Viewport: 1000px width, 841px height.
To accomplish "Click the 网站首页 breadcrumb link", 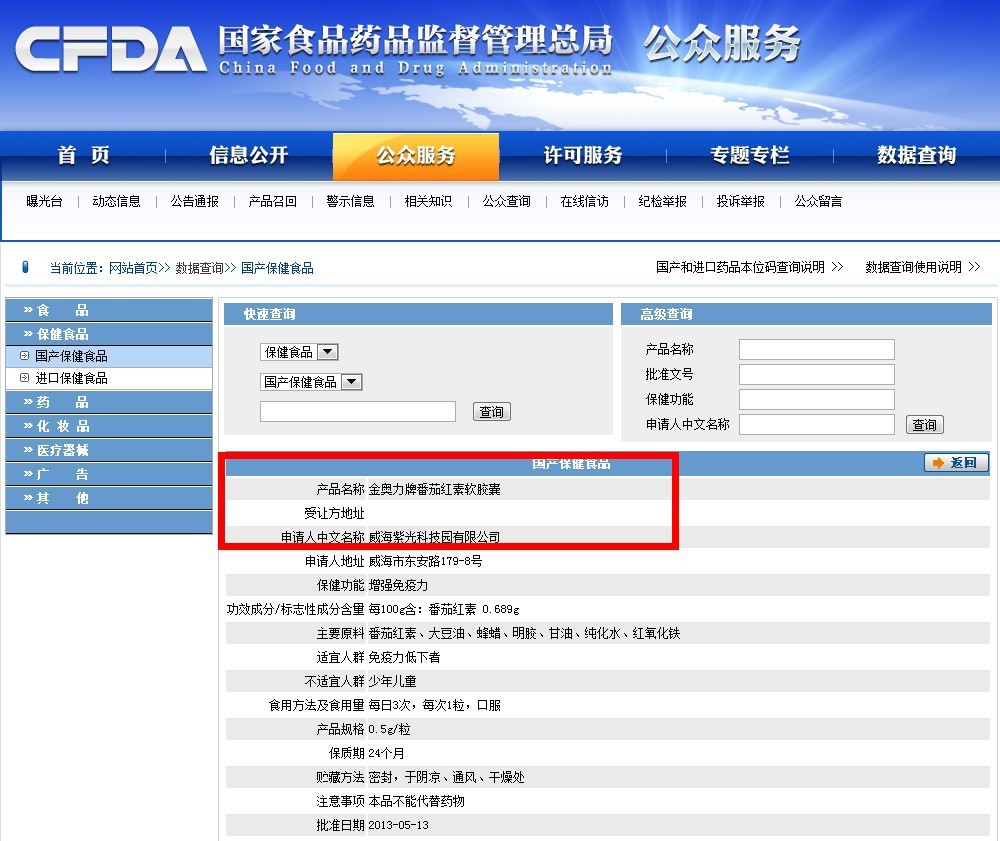I will coord(133,268).
